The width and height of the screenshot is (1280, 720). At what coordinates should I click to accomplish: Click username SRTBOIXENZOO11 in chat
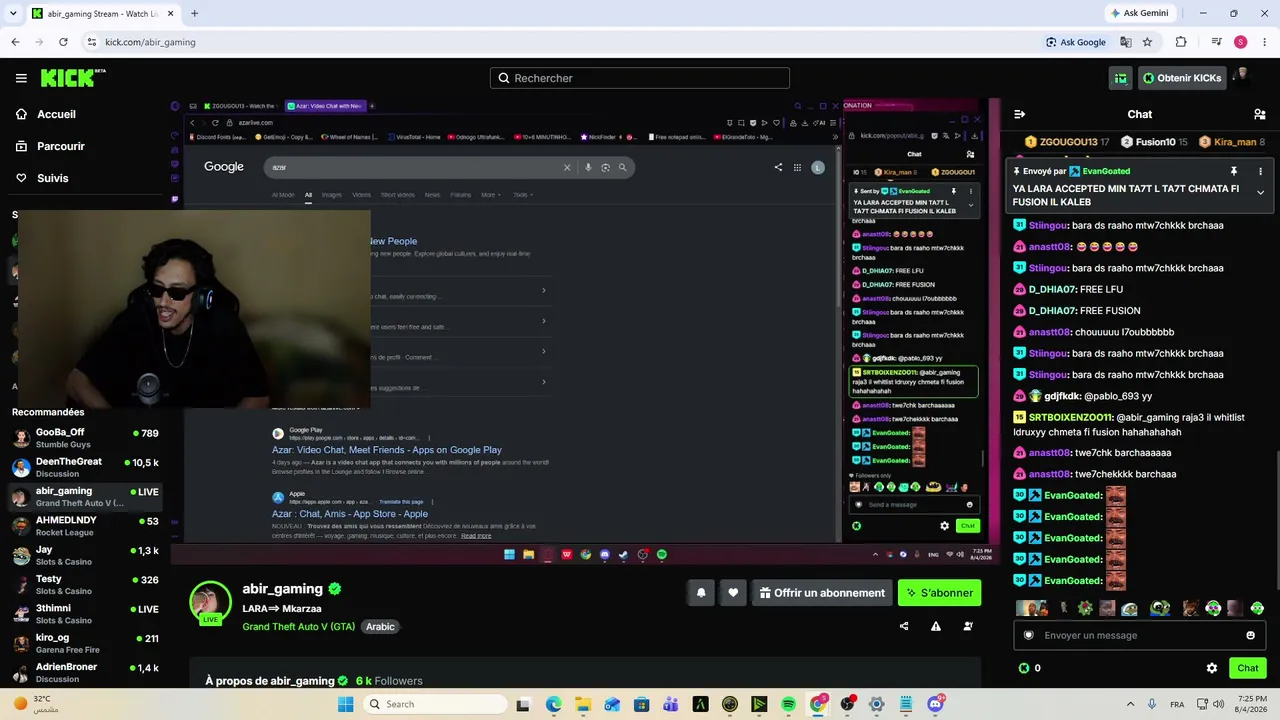pyautogui.click(x=1070, y=417)
